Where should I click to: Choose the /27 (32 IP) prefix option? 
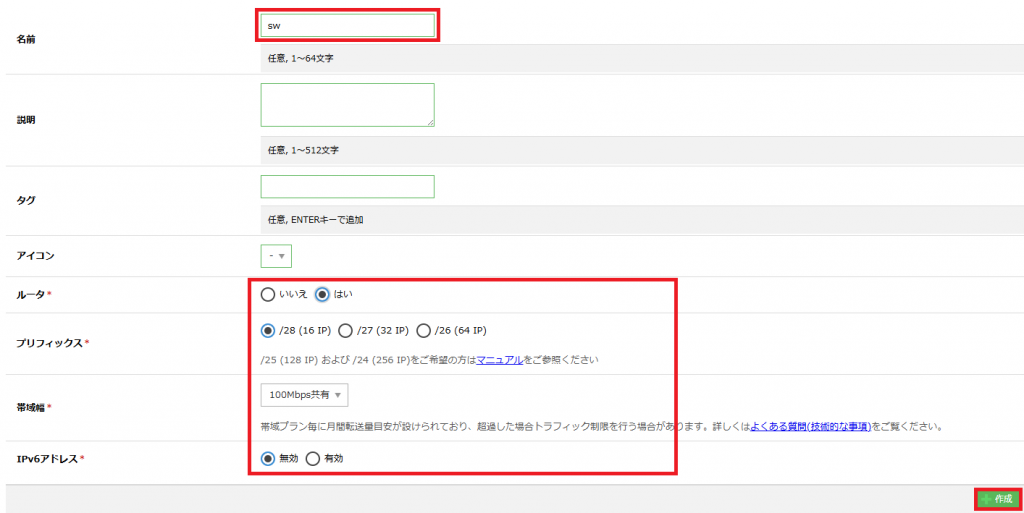(x=346, y=330)
